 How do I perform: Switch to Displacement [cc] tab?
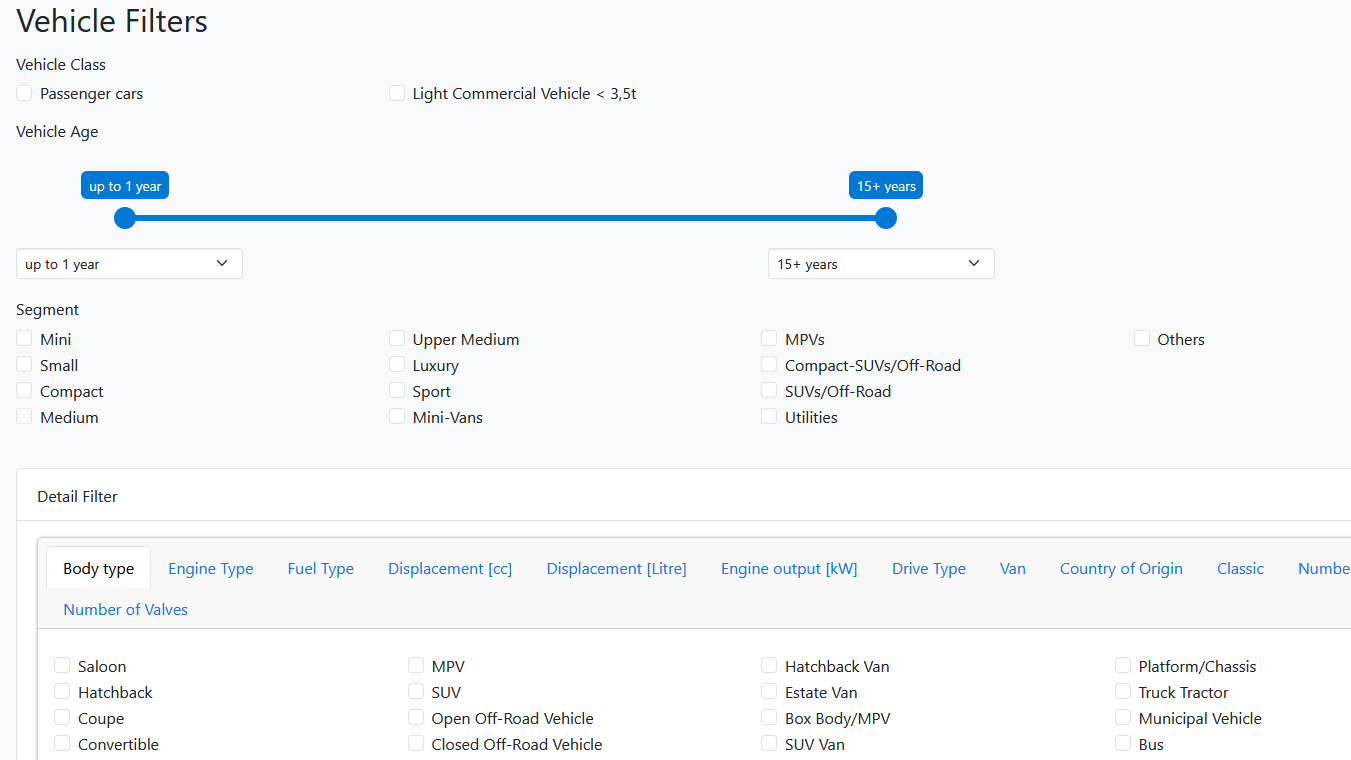pyautogui.click(x=450, y=568)
